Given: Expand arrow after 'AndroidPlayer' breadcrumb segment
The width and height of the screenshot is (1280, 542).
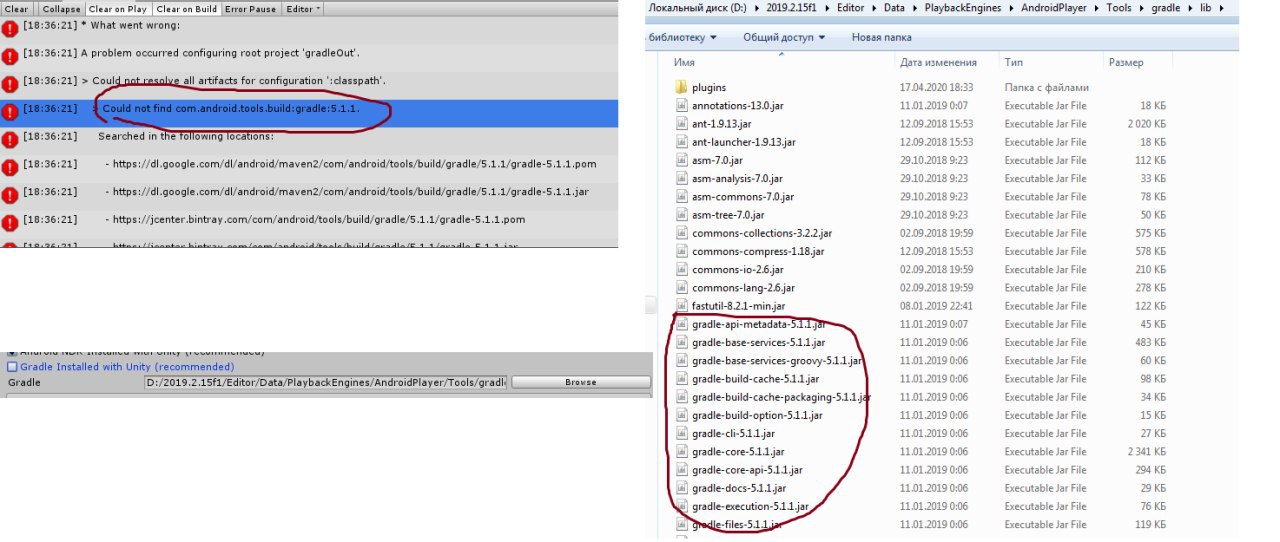Looking at the screenshot, I should [1097, 8].
